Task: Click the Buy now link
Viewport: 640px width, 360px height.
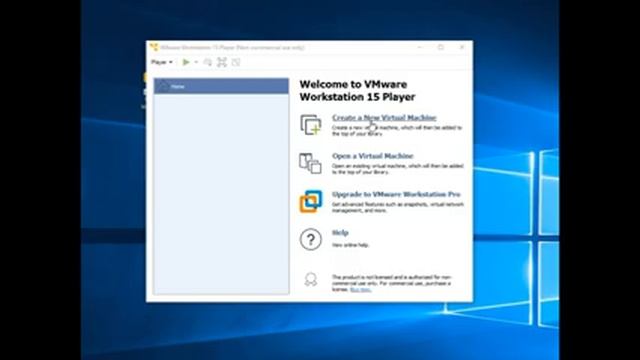Action: [360, 289]
